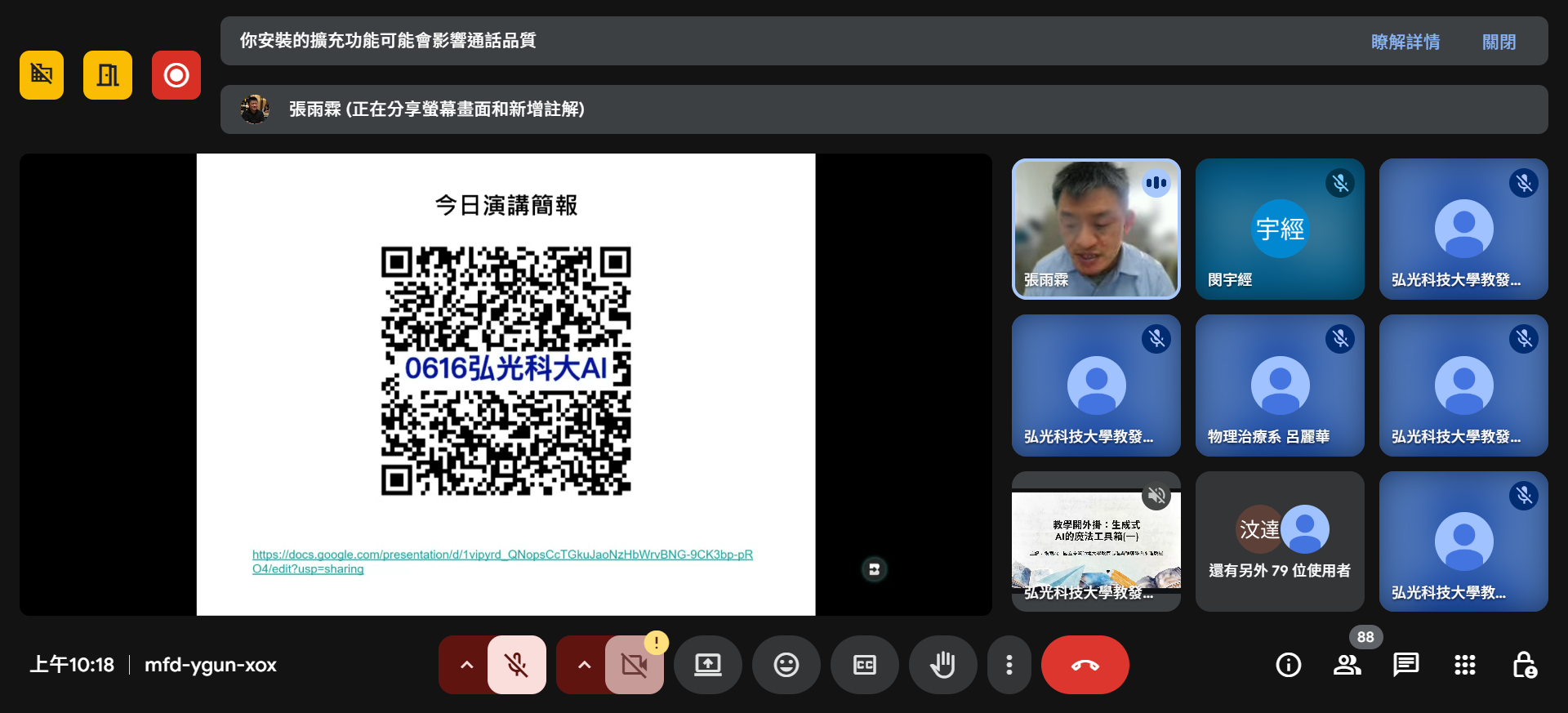Click the camera warning exclamation badge
Screen dimensions: 1568x713
[x=657, y=643]
